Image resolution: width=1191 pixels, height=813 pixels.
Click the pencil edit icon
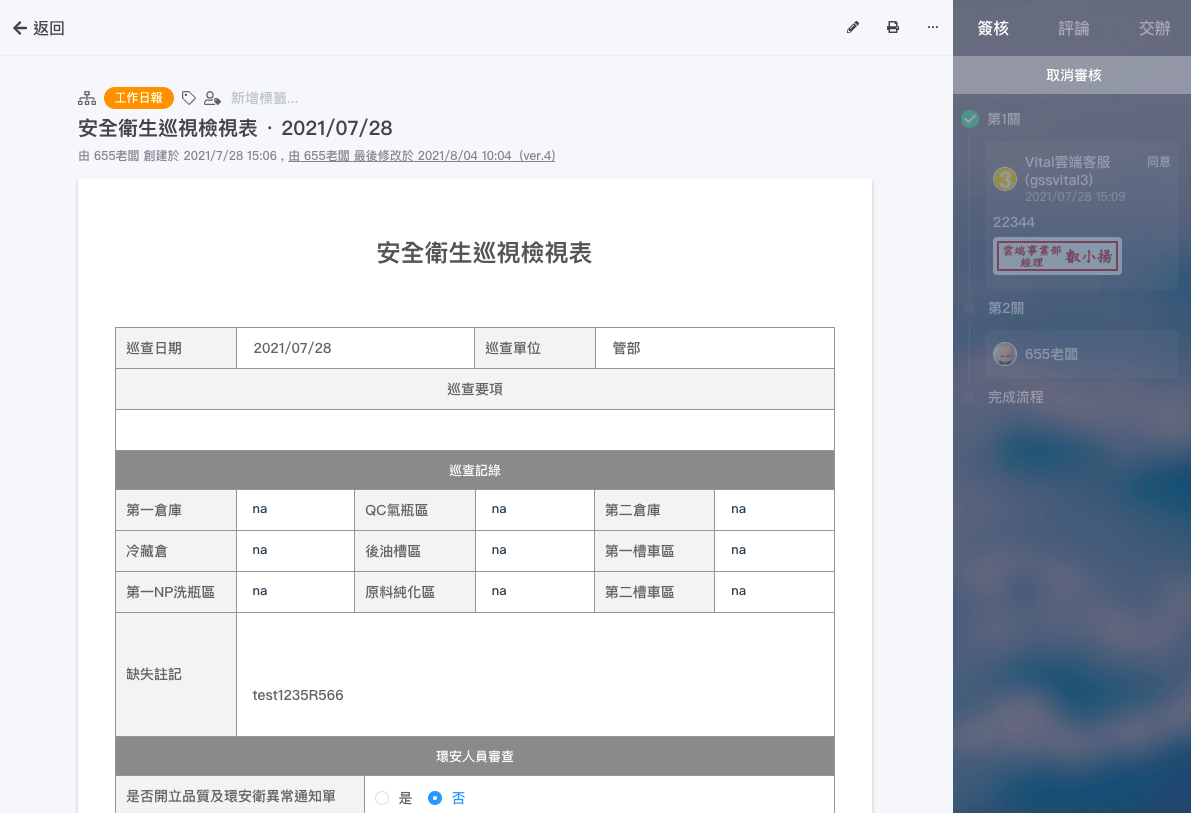click(853, 27)
